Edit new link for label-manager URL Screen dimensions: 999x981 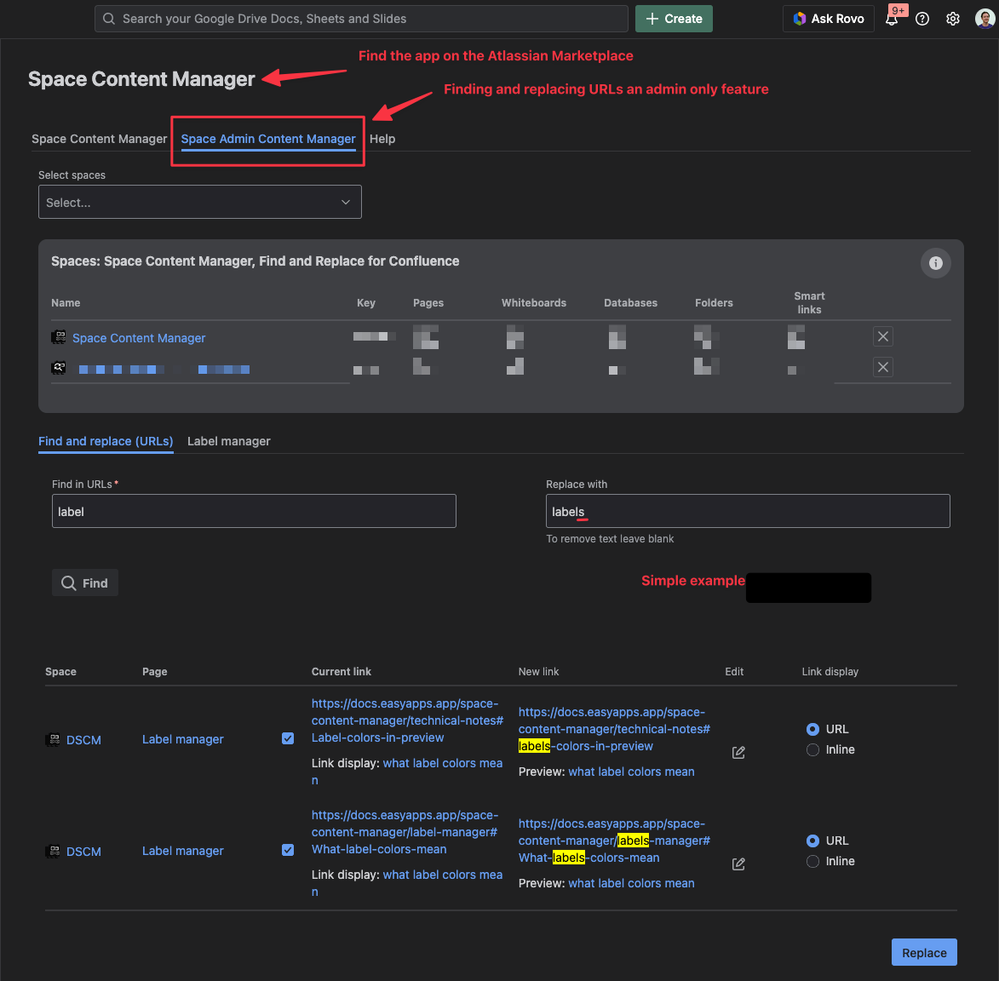click(x=738, y=864)
